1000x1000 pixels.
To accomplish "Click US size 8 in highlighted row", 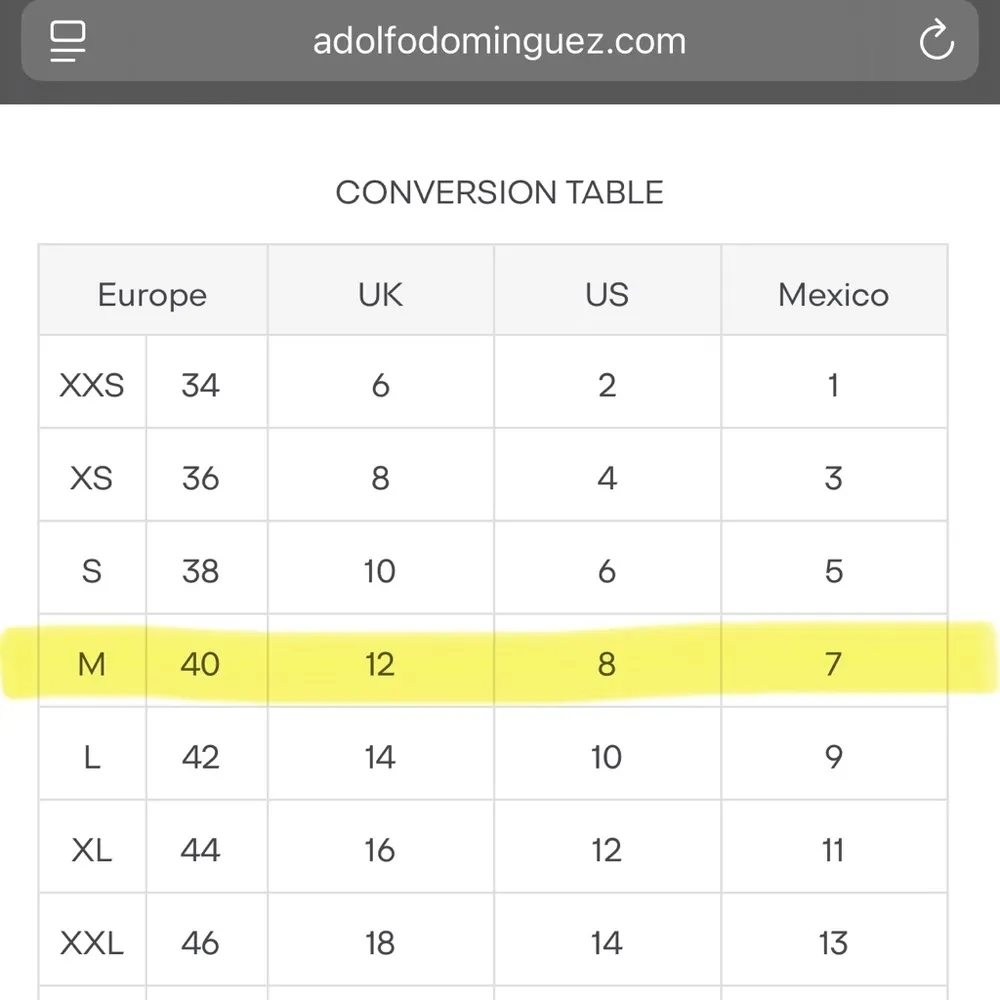I will 607,664.
